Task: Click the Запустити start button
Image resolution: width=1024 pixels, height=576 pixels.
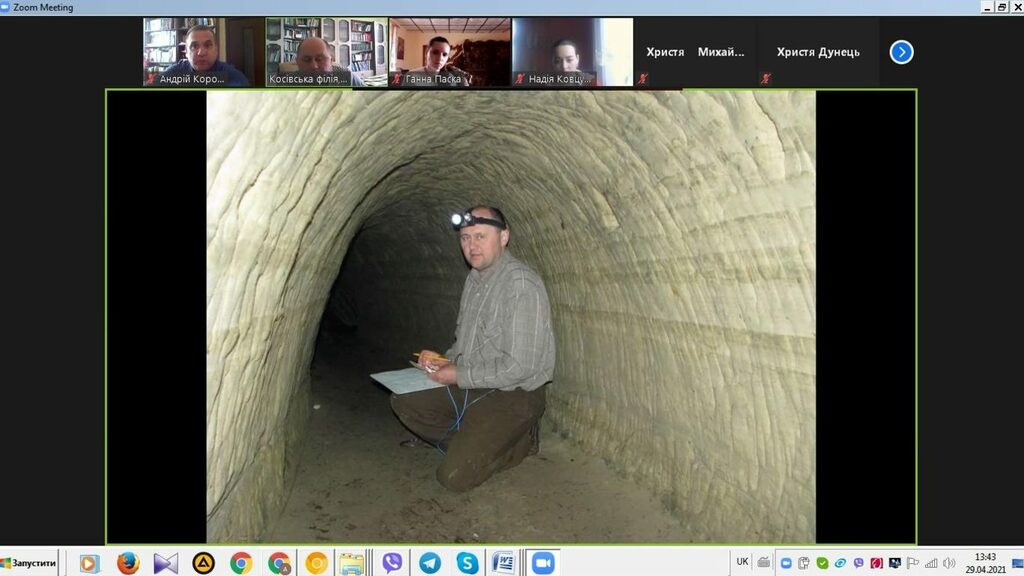Action: pyautogui.click(x=29, y=563)
